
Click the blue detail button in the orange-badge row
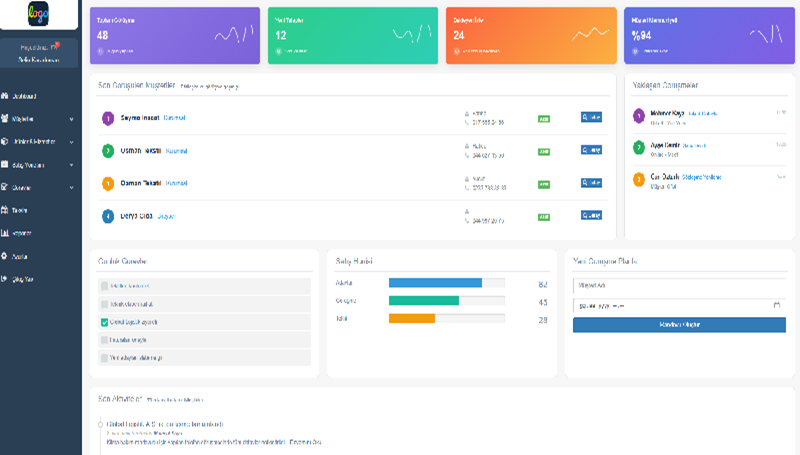pos(591,183)
